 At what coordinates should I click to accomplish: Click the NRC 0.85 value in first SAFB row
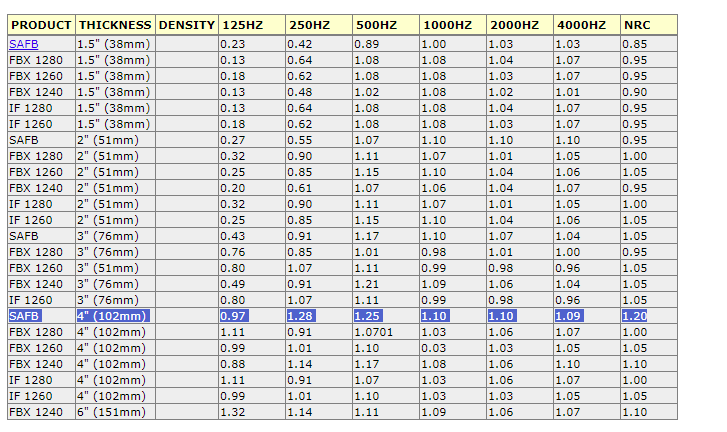(x=635, y=44)
